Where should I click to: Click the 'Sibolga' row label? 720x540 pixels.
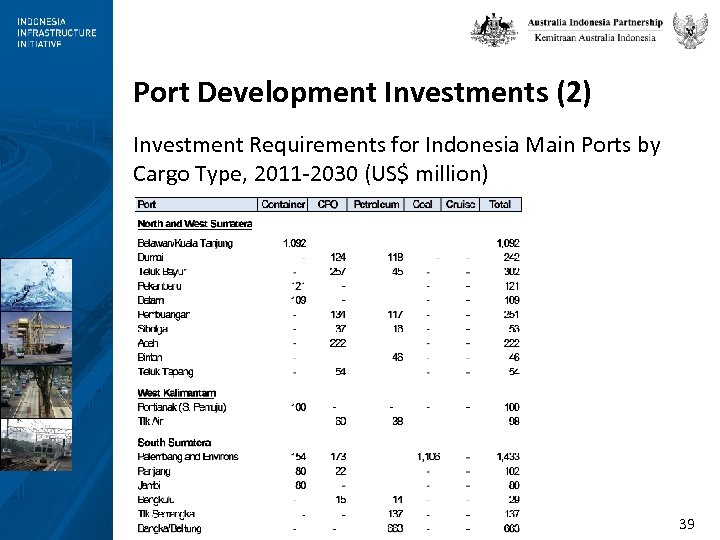[152, 329]
